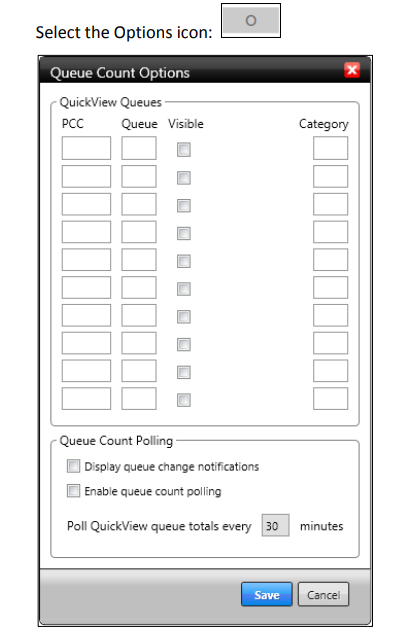The width and height of the screenshot is (401, 632).
Task: Close the Queue Count Options dialog
Action: point(352,70)
